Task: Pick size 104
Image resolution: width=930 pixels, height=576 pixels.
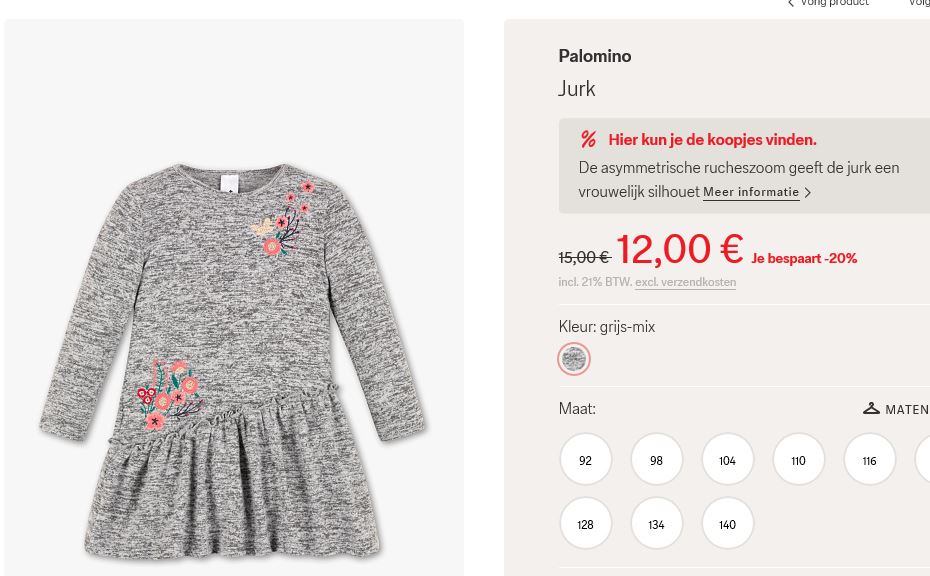Action: pyautogui.click(x=727, y=460)
